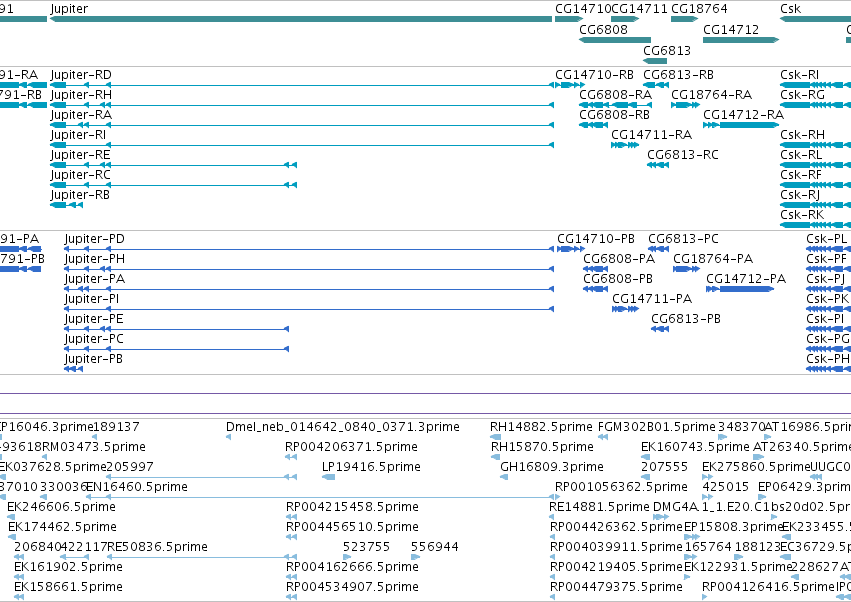
Task: Select transcript Jupiter-RB
Action: (66, 205)
